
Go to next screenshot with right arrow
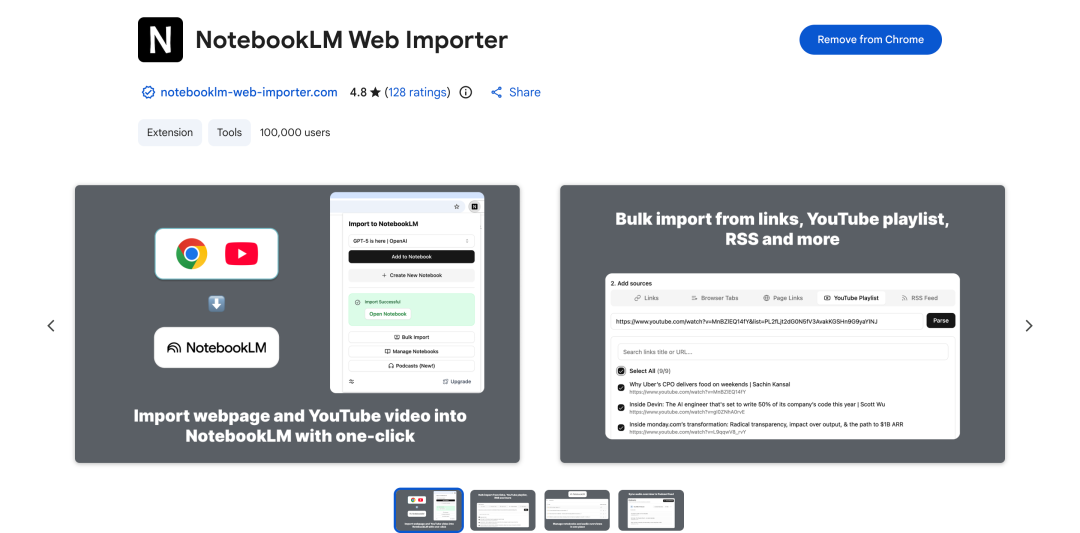pos(1028,326)
